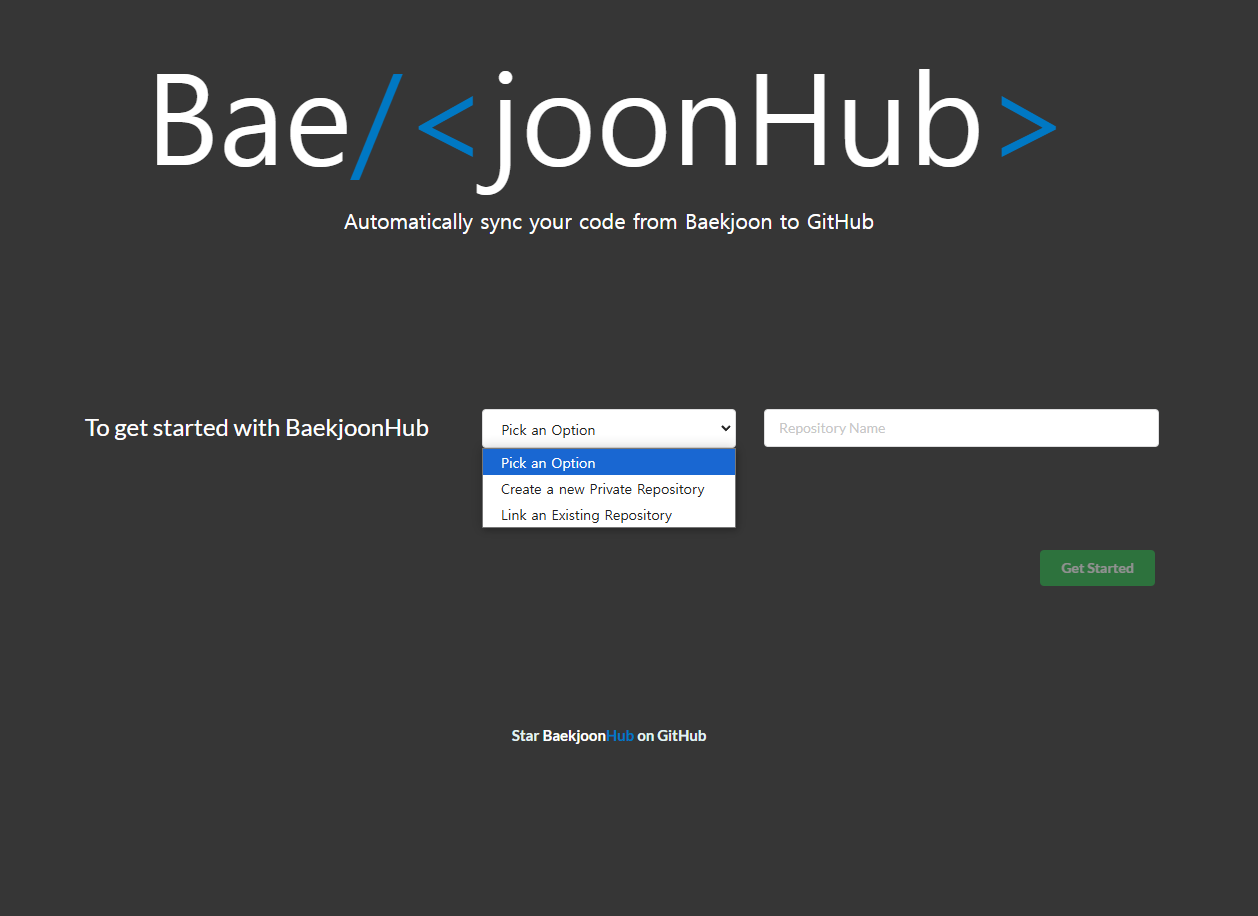The height and width of the screenshot is (916, 1258).
Task: Select the highlighted Pick an Option entry
Action: (608, 463)
